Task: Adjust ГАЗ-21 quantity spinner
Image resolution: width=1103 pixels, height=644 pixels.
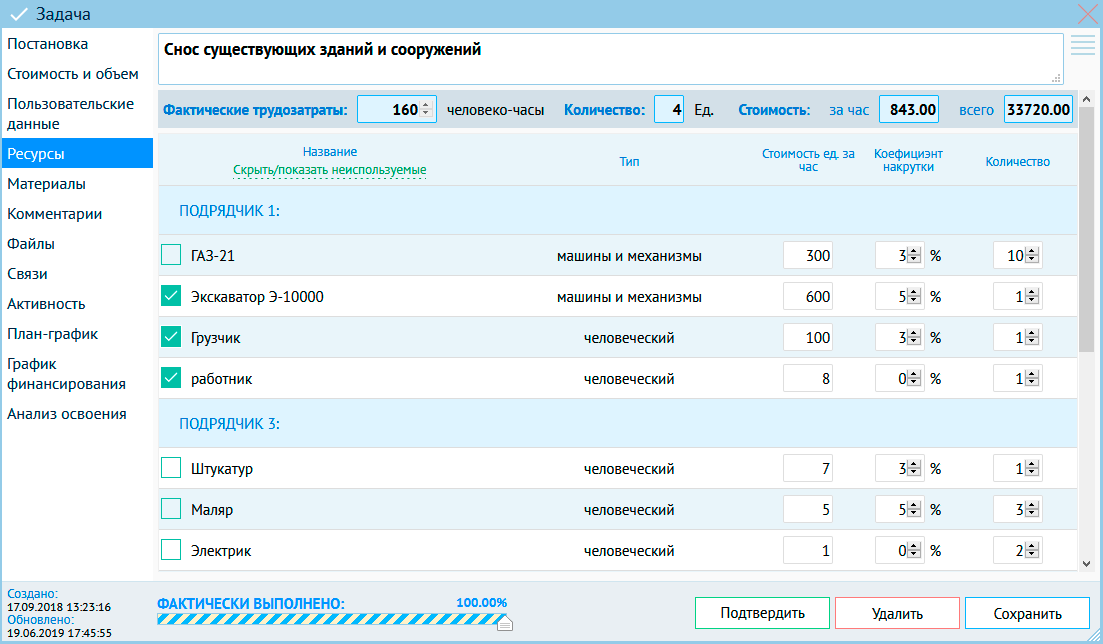Action: [x=1032, y=255]
